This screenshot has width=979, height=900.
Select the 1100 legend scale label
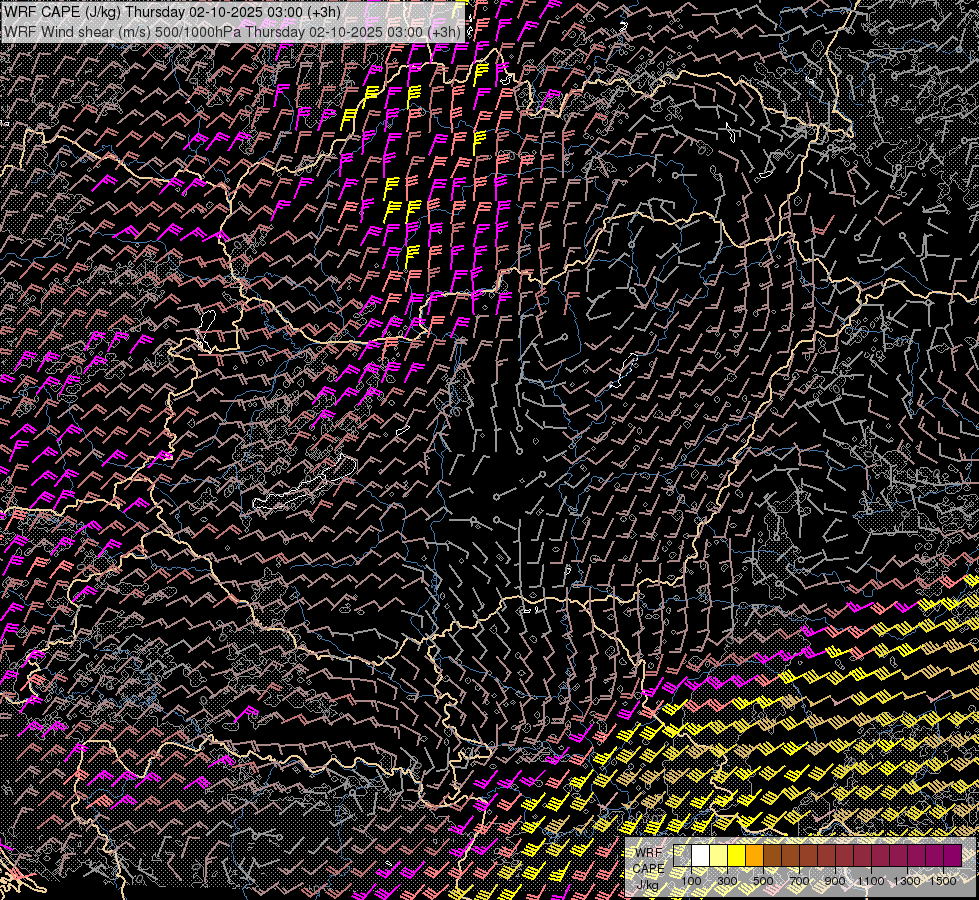pos(871,881)
